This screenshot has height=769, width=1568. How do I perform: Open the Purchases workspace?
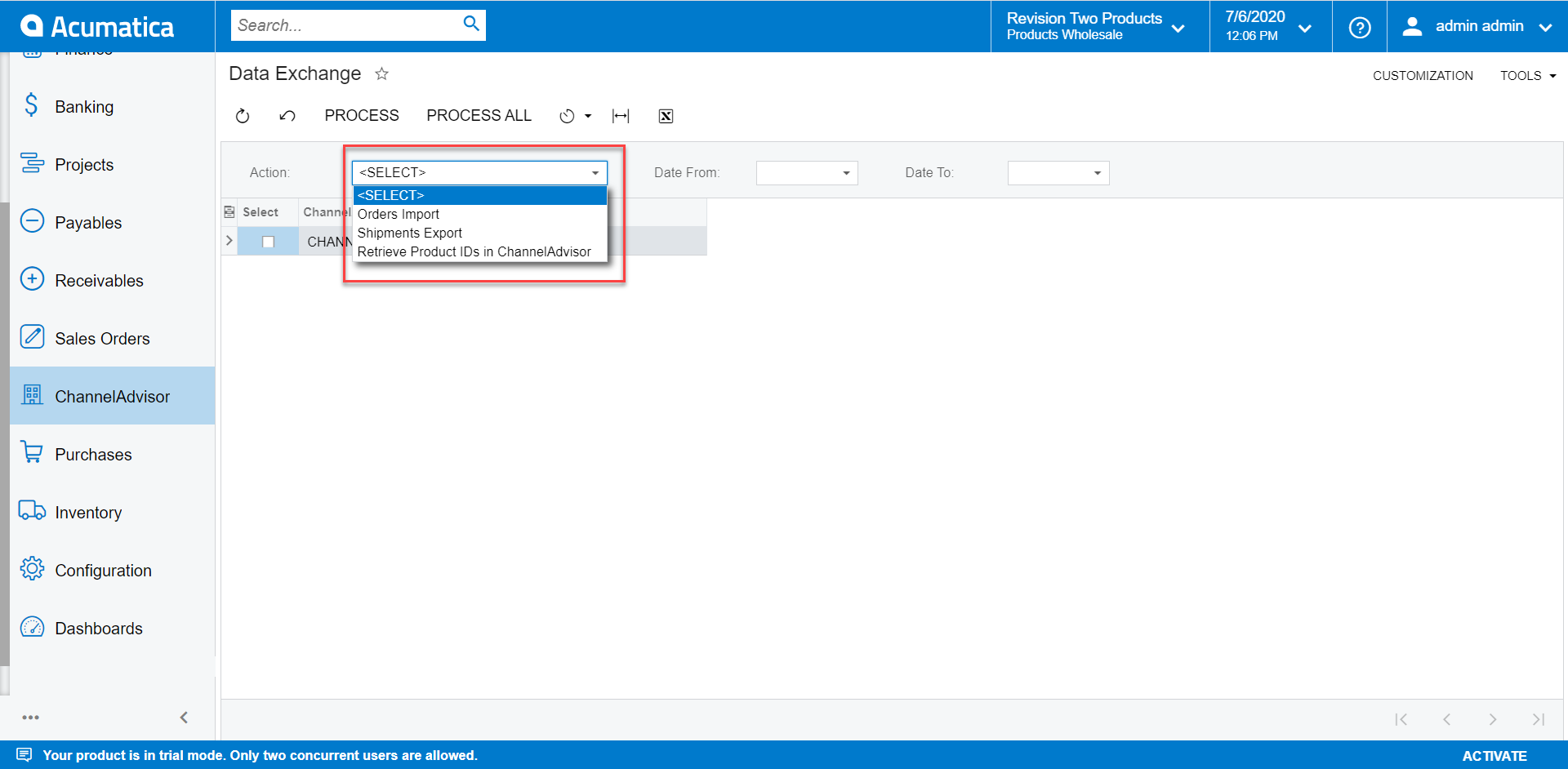[113, 454]
